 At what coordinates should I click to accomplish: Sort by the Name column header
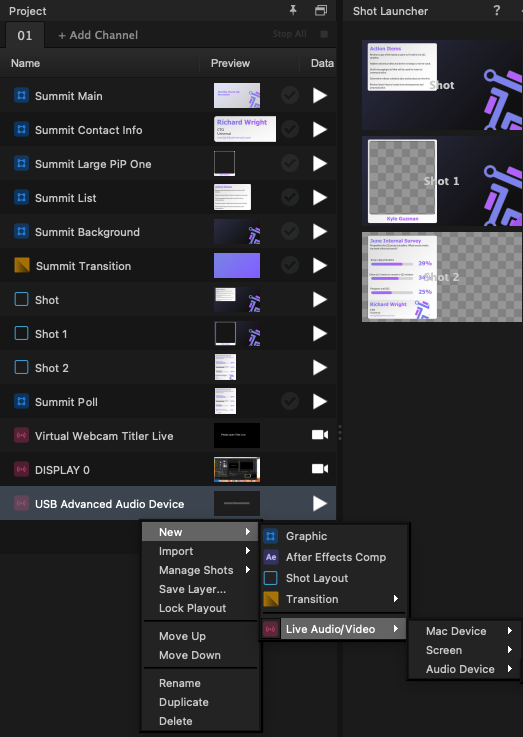[x=25, y=63]
